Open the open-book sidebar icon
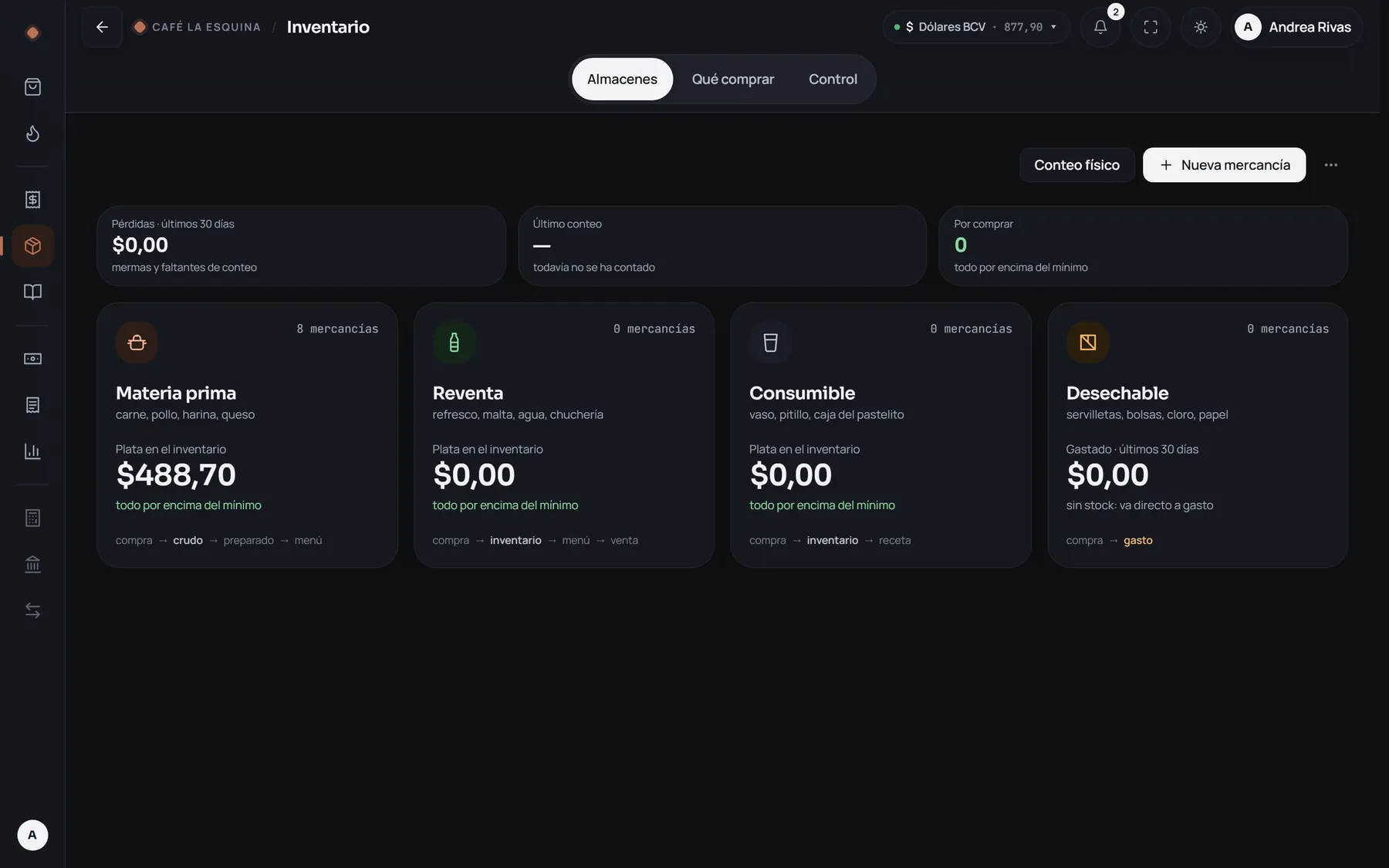The width and height of the screenshot is (1389, 868). coord(32,292)
